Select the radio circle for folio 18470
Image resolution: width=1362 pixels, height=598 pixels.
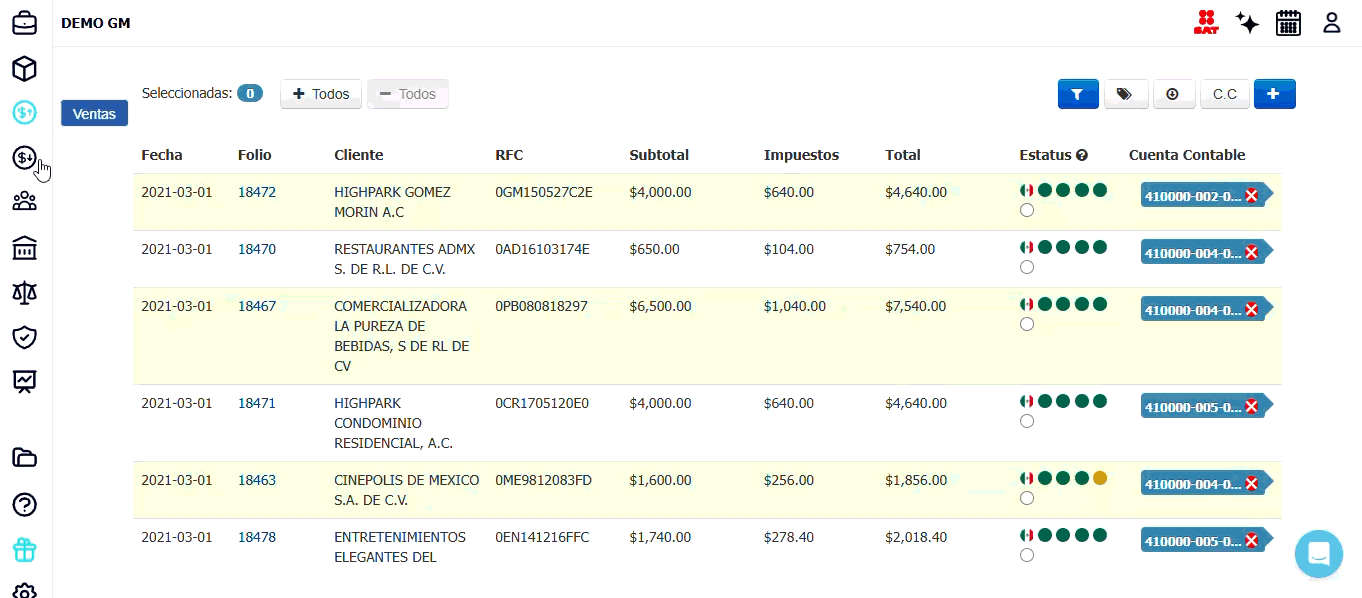pyautogui.click(x=1027, y=267)
